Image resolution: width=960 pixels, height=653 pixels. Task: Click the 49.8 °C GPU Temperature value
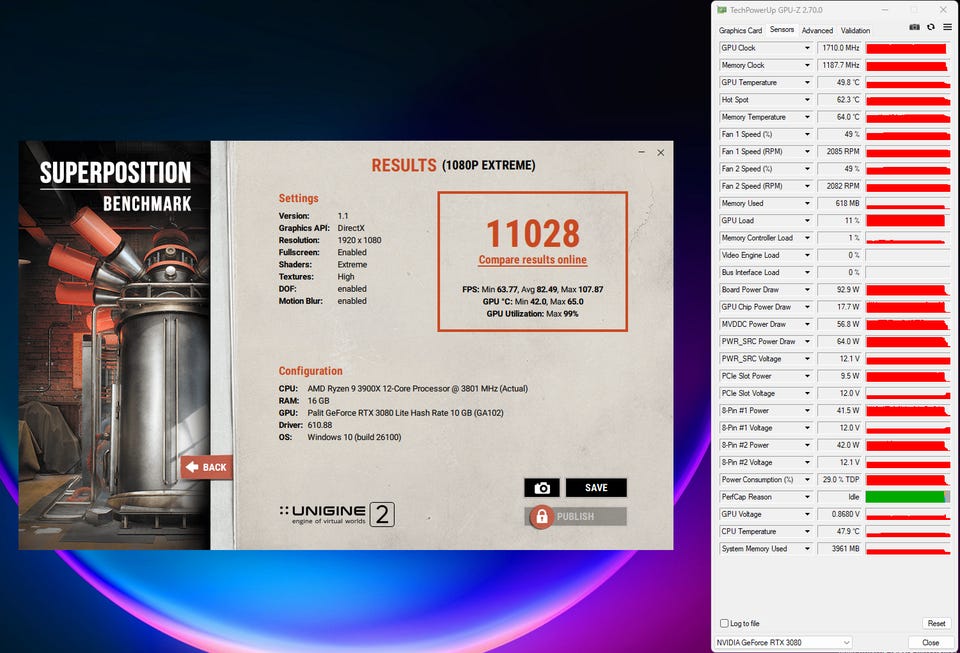coord(839,82)
